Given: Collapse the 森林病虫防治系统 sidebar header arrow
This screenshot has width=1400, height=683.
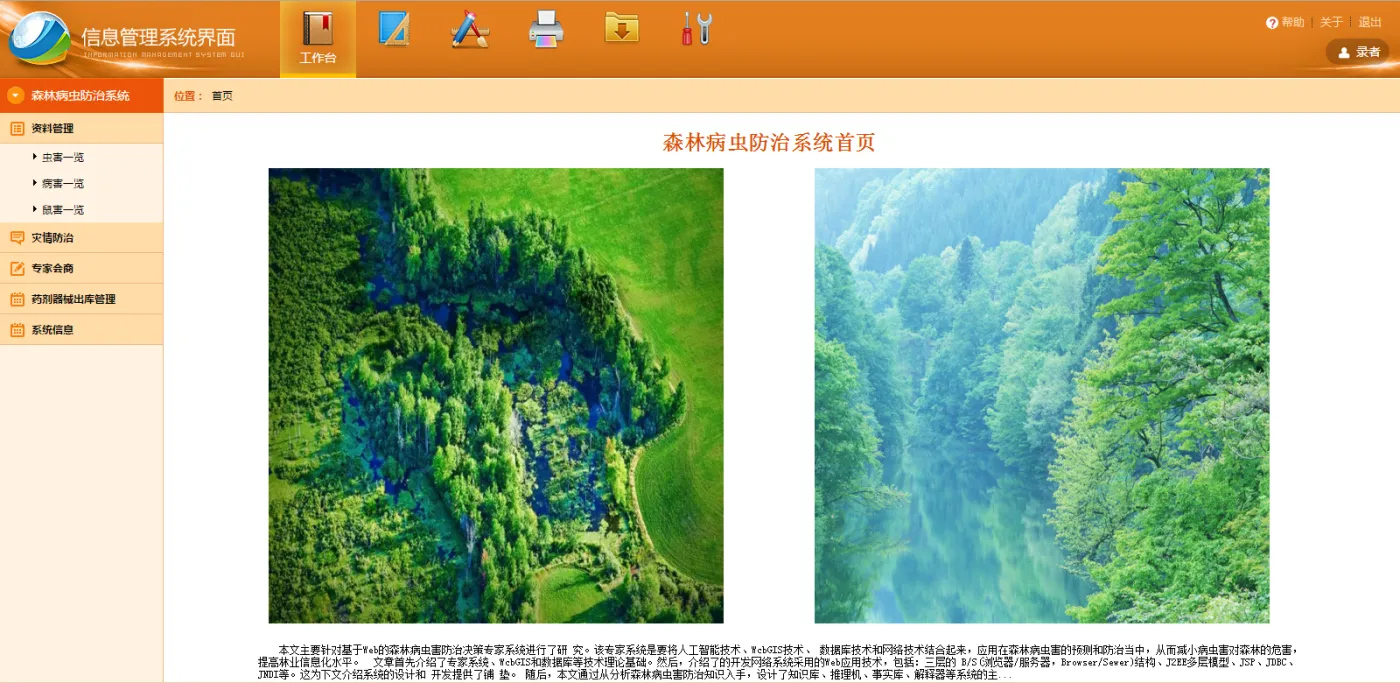Looking at the screenshot, I should click(15, 96).
